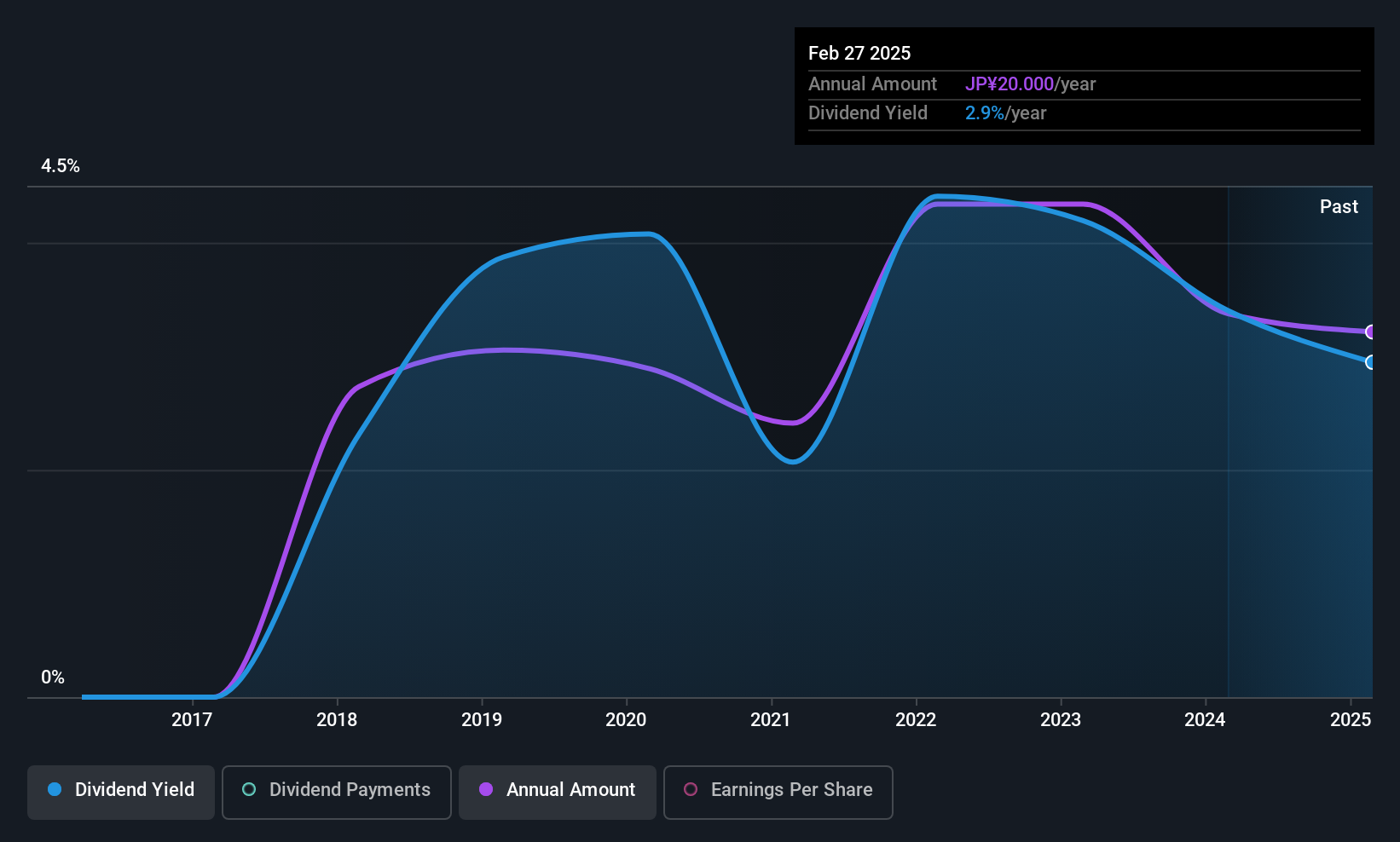This screenshot has width=1400, height=842.
Task: Click the blue Dividend Yield legend dot
Action: tap(55, 789)
